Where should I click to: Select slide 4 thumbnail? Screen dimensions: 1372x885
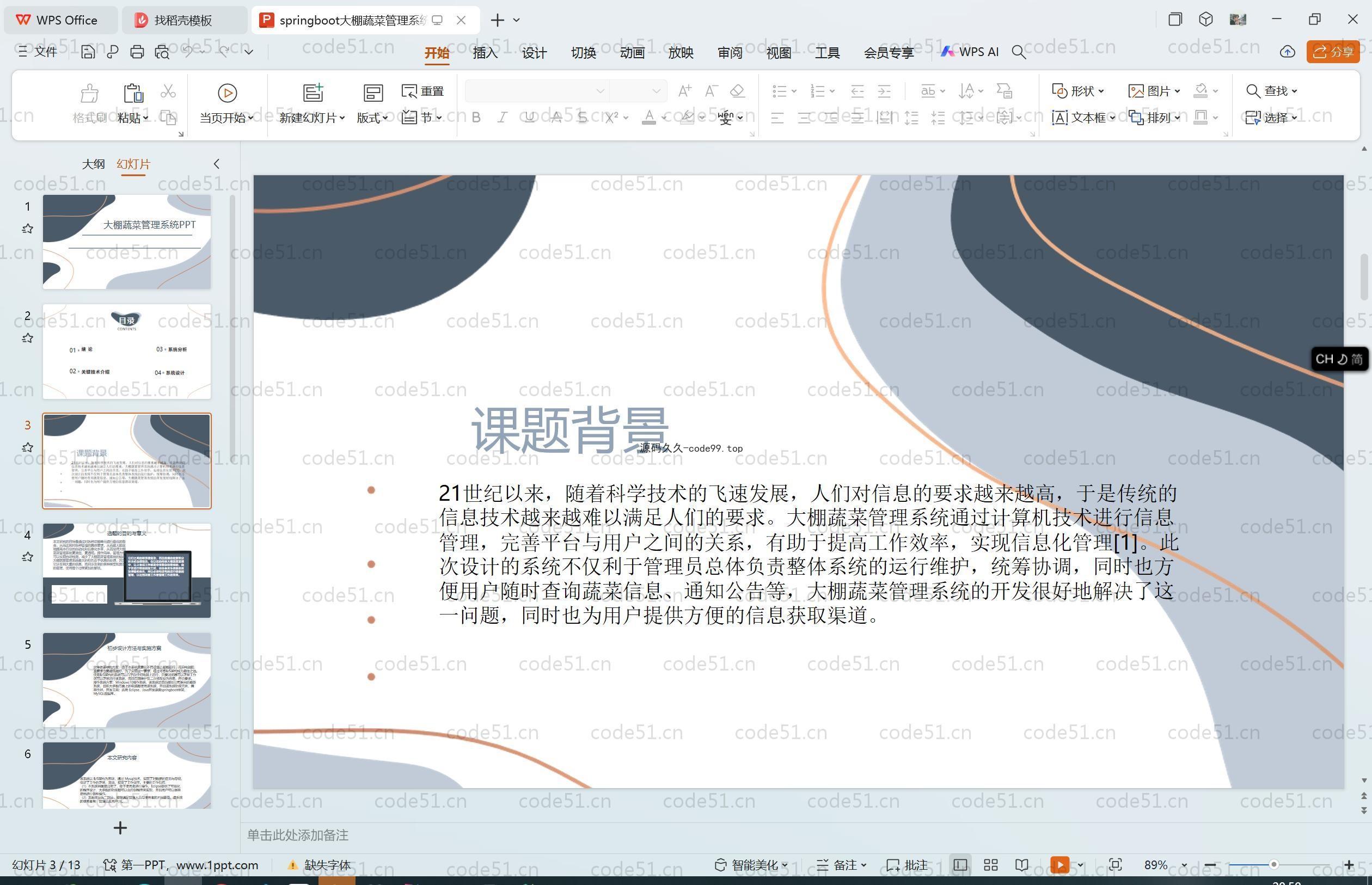[127, 570]
